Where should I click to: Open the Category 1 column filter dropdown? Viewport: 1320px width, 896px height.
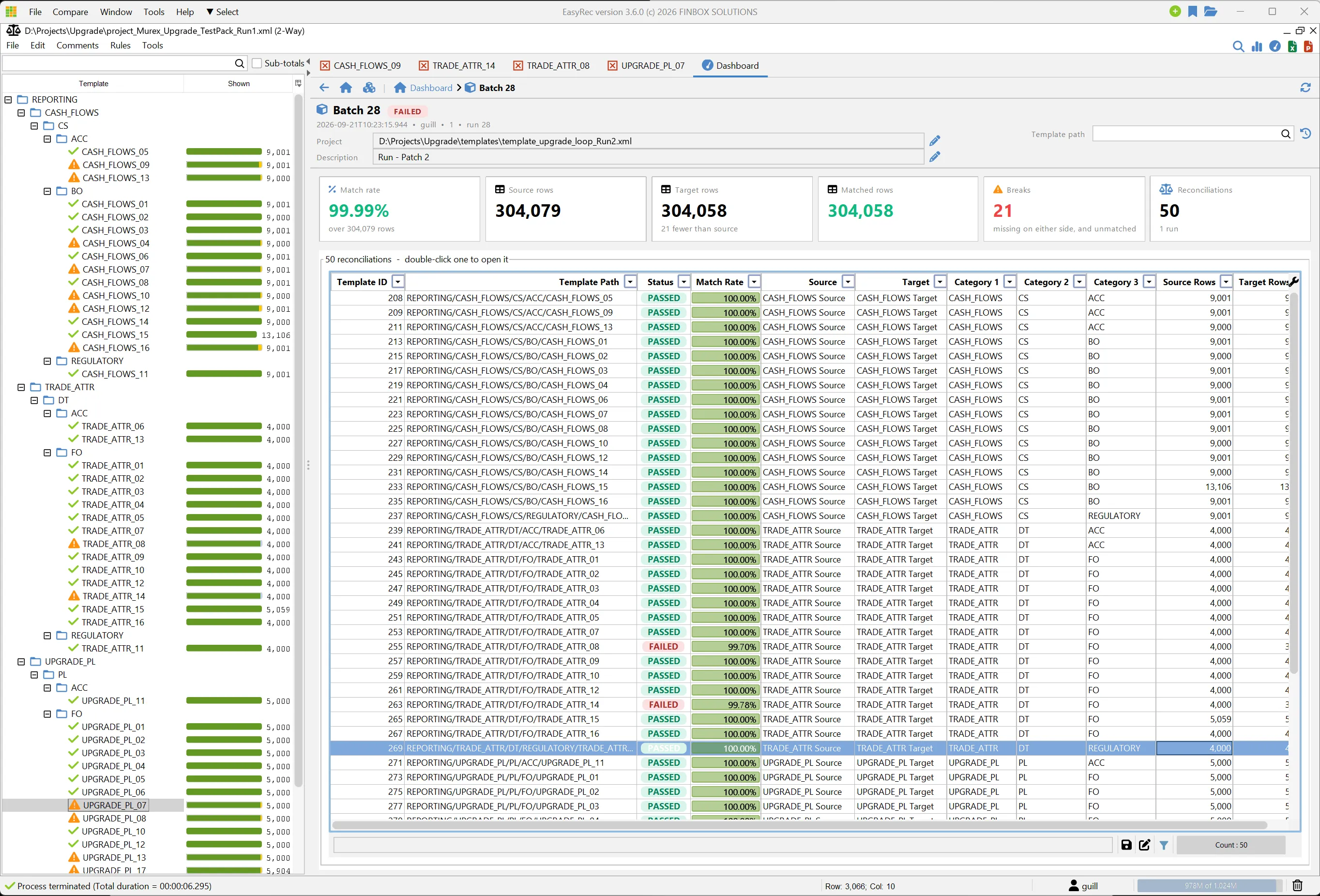[1010, 282]
